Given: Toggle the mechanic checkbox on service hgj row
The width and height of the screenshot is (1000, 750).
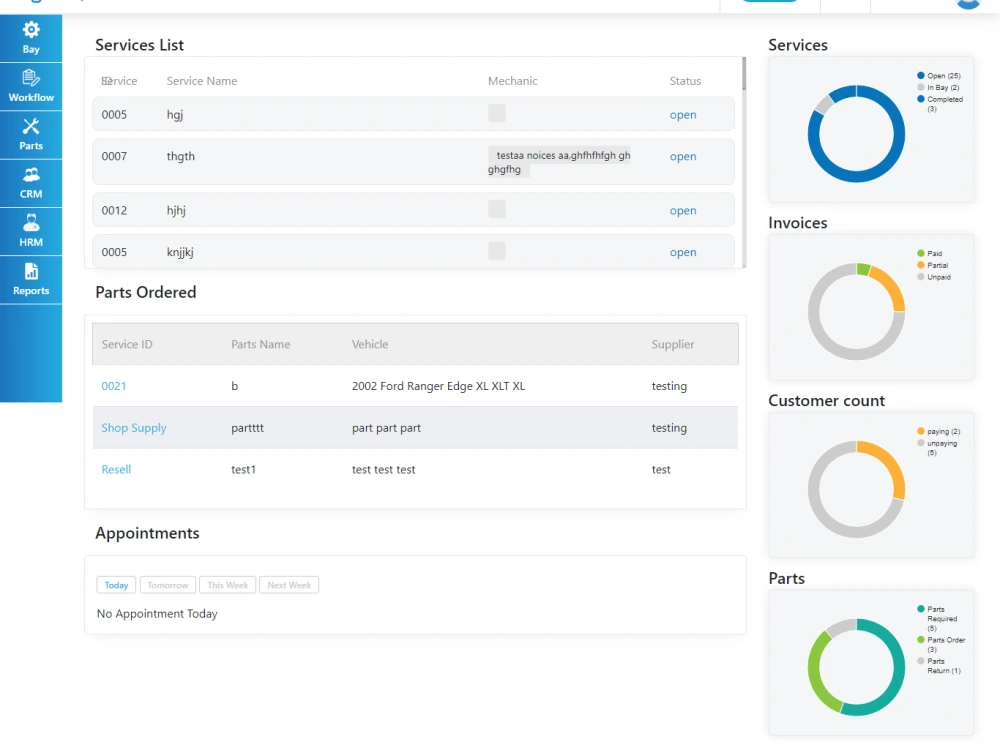Looking at the screenshot, I should [497, 113].
